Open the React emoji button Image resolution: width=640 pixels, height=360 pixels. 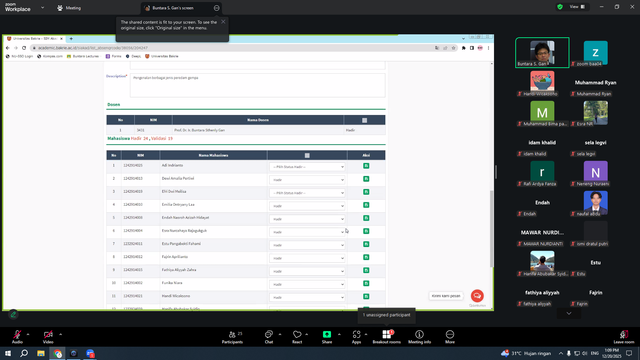[297, 337]
